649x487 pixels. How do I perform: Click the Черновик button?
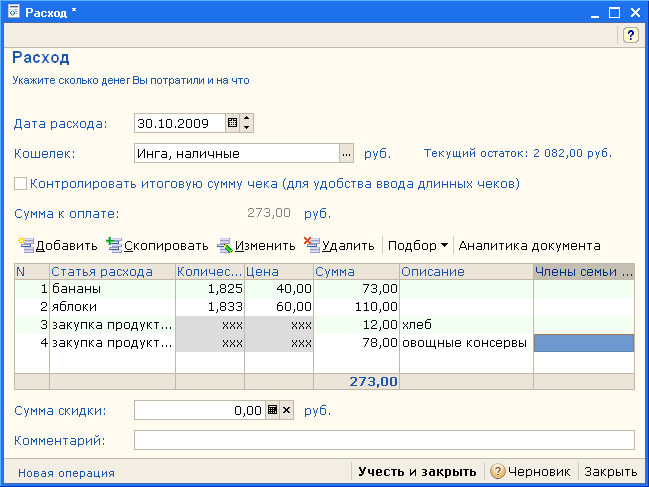(x=531, y=472)
